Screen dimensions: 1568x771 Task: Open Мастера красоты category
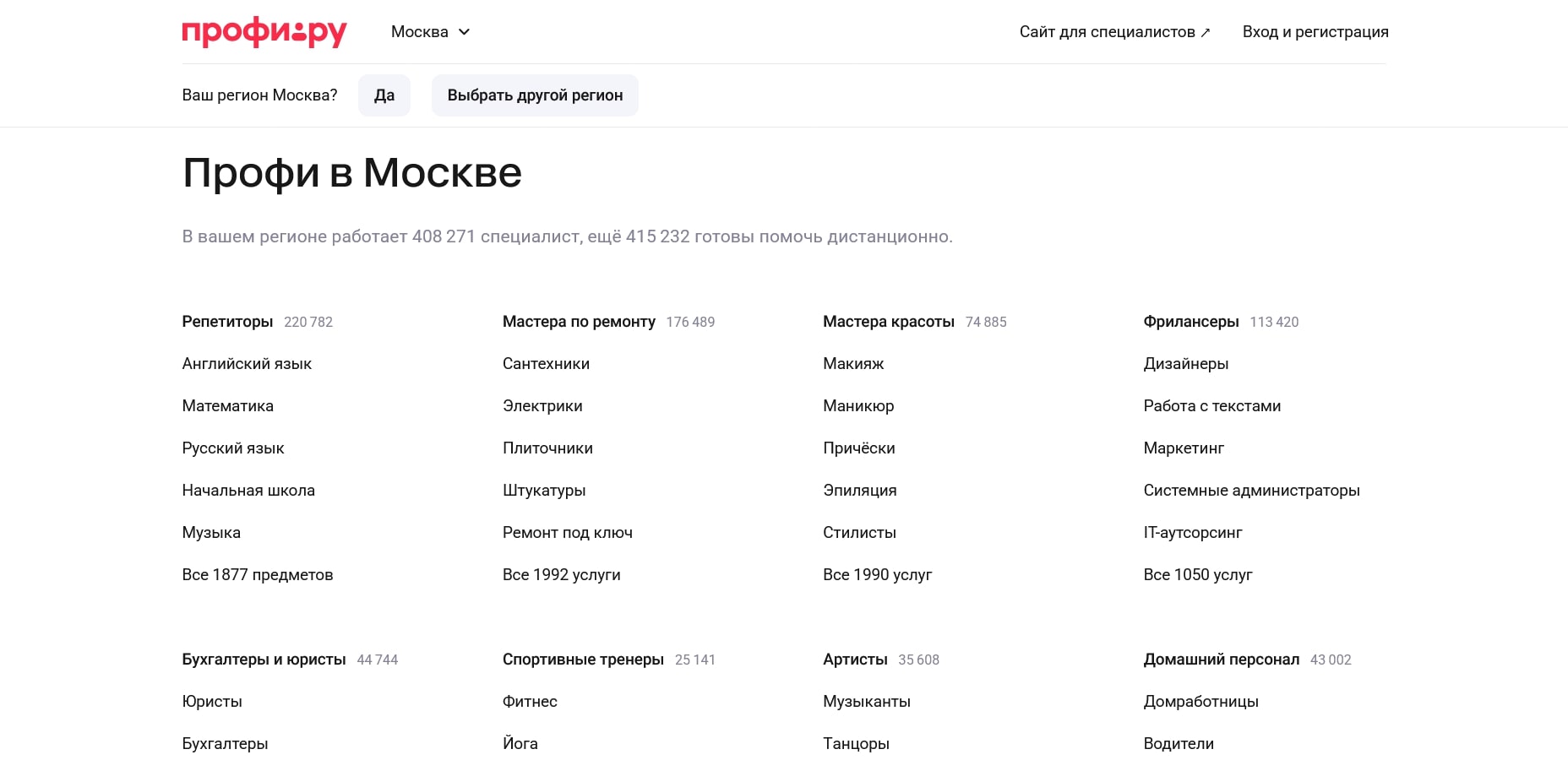pos(888,322)
